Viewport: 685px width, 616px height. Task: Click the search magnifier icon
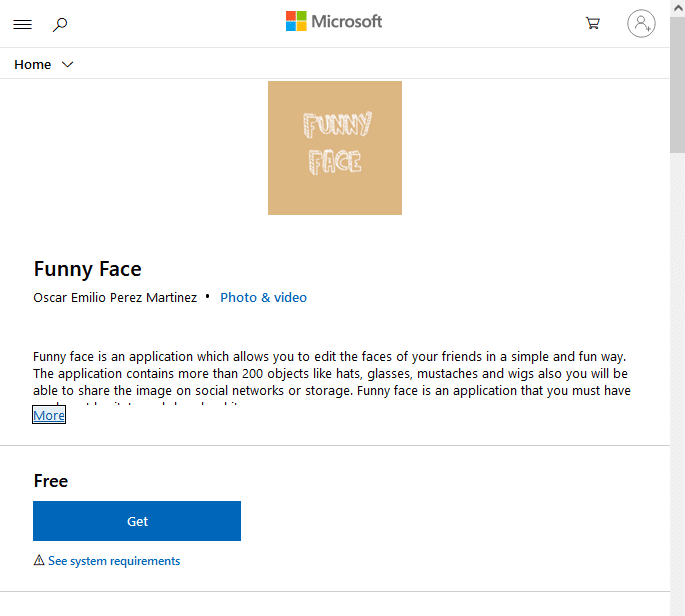[x=60, y=24]
